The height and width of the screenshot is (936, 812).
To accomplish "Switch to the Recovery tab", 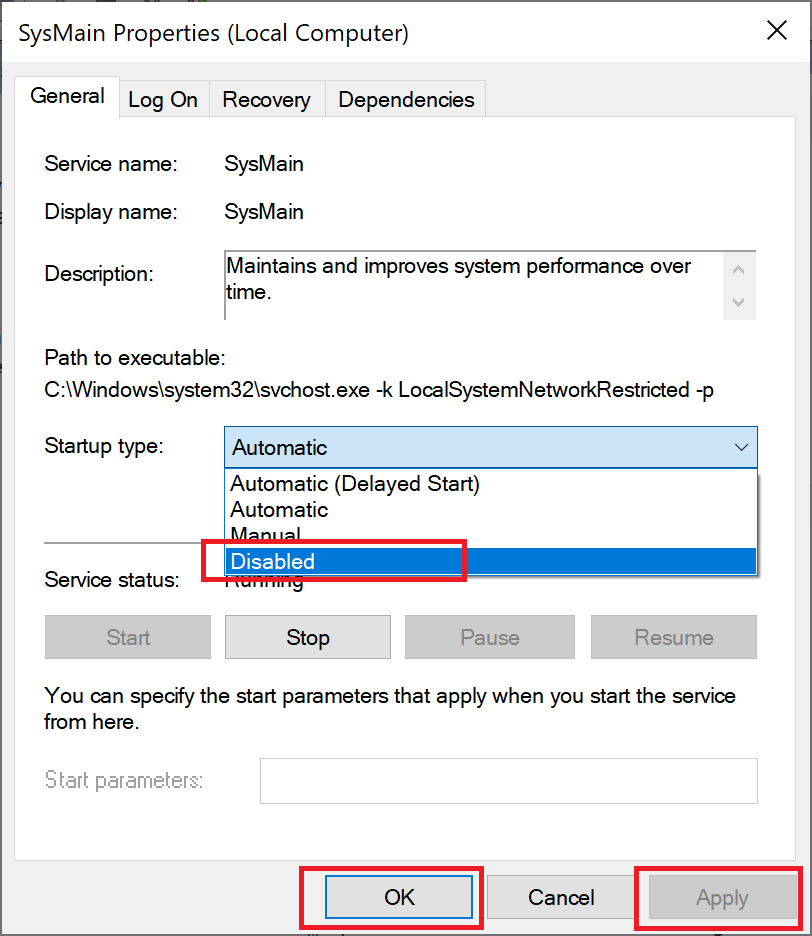I will click(266, 99).
